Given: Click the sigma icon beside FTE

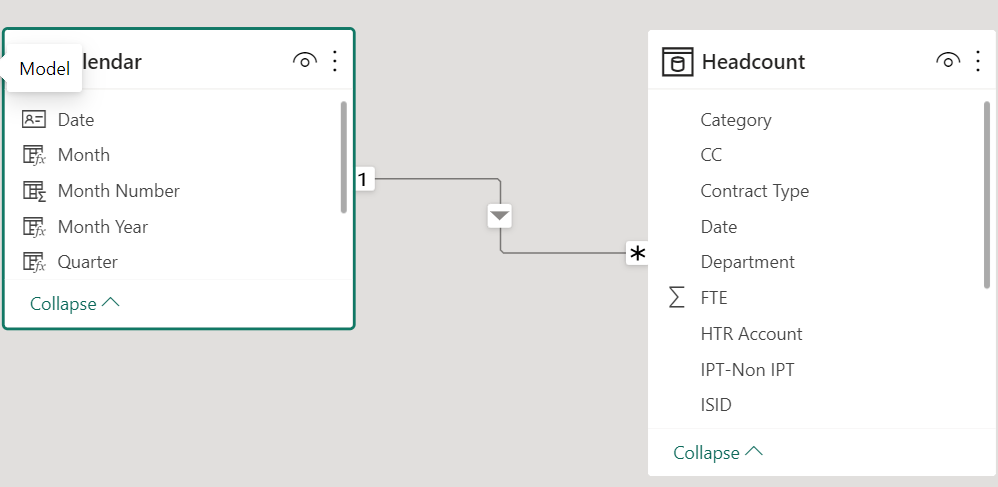Looking at the screenshot, I should [x=677, y=297].
